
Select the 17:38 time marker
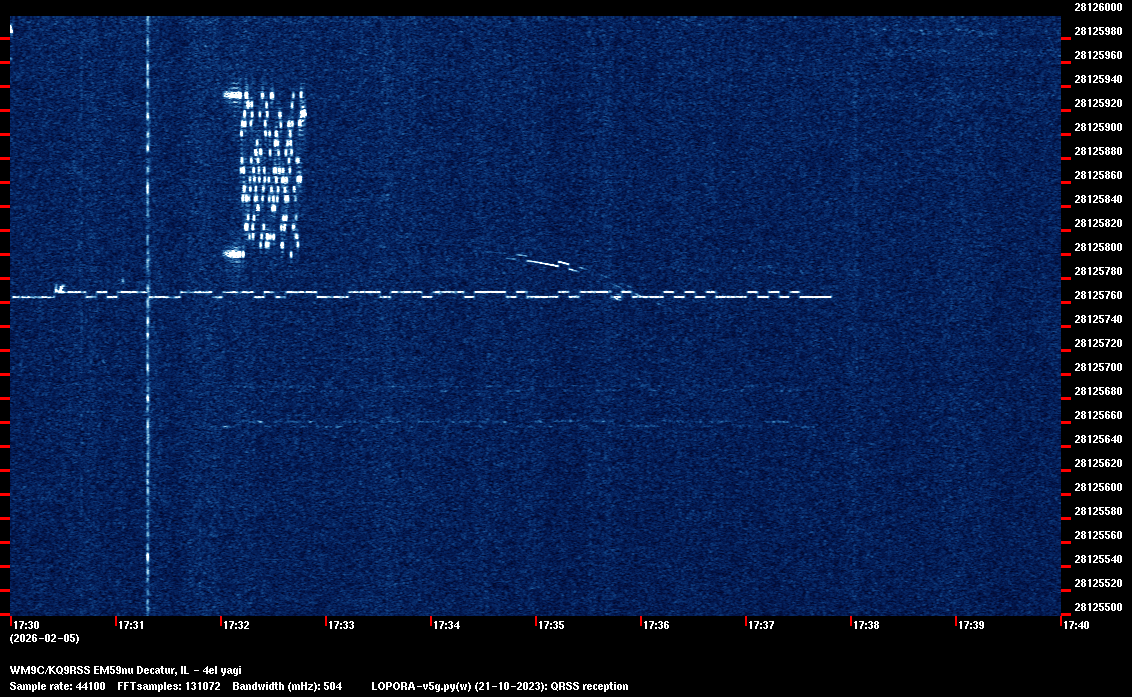[866, 625]
